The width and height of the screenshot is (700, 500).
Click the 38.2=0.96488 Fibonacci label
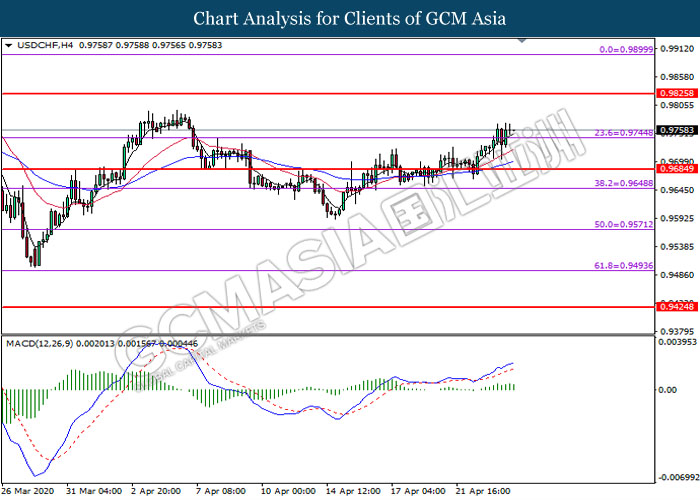pyautogui.click(x=624, y=183)
